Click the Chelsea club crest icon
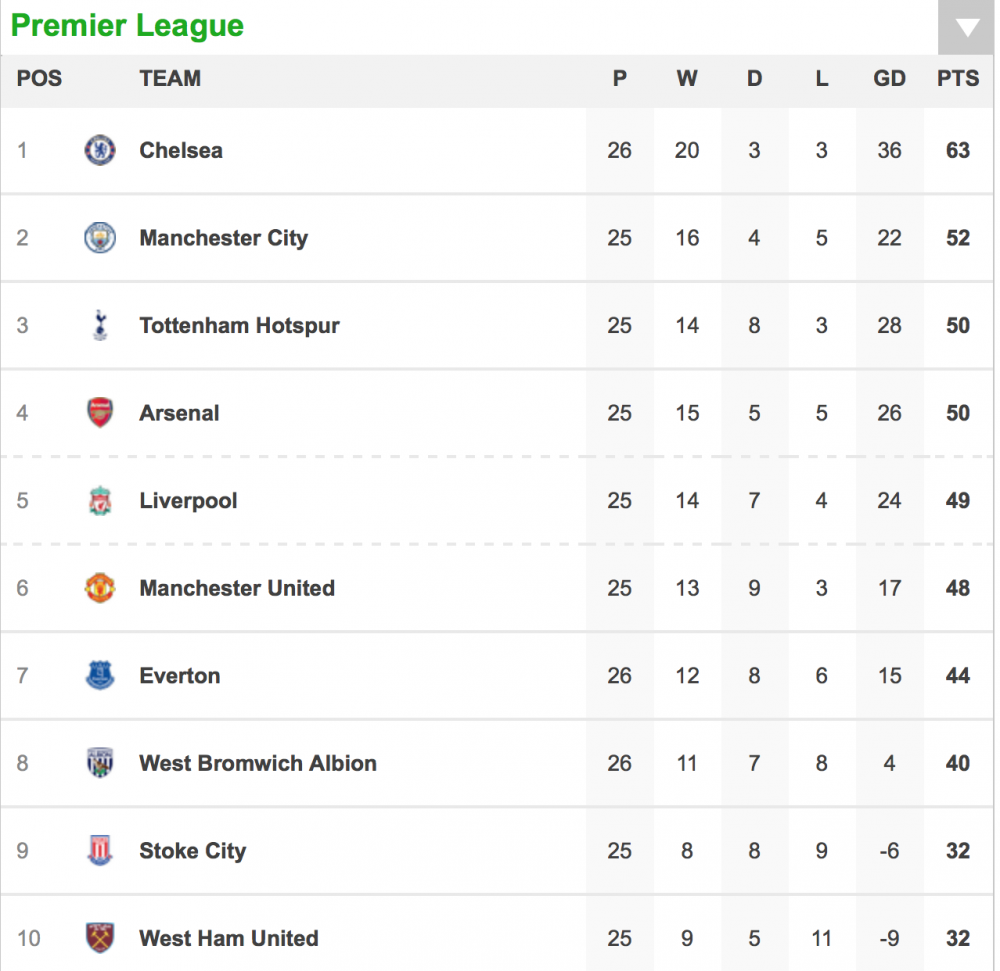The image size is (1000, 971). (x=100, y=151)
